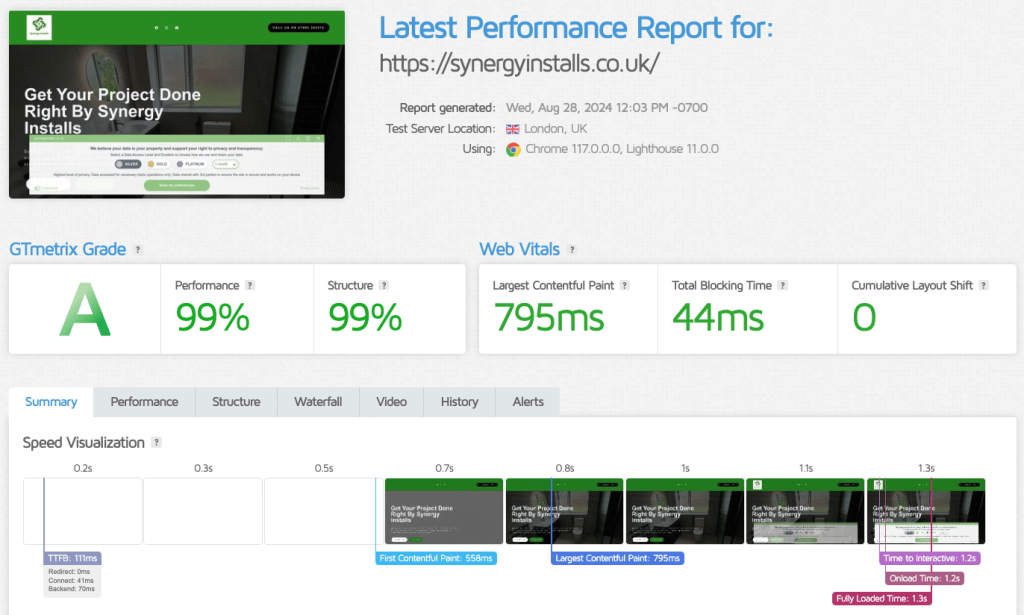Switch to the Performance tab
The height and width of the screenshot is (615, 1024).
pyautogui.click(x=144, y=402)
